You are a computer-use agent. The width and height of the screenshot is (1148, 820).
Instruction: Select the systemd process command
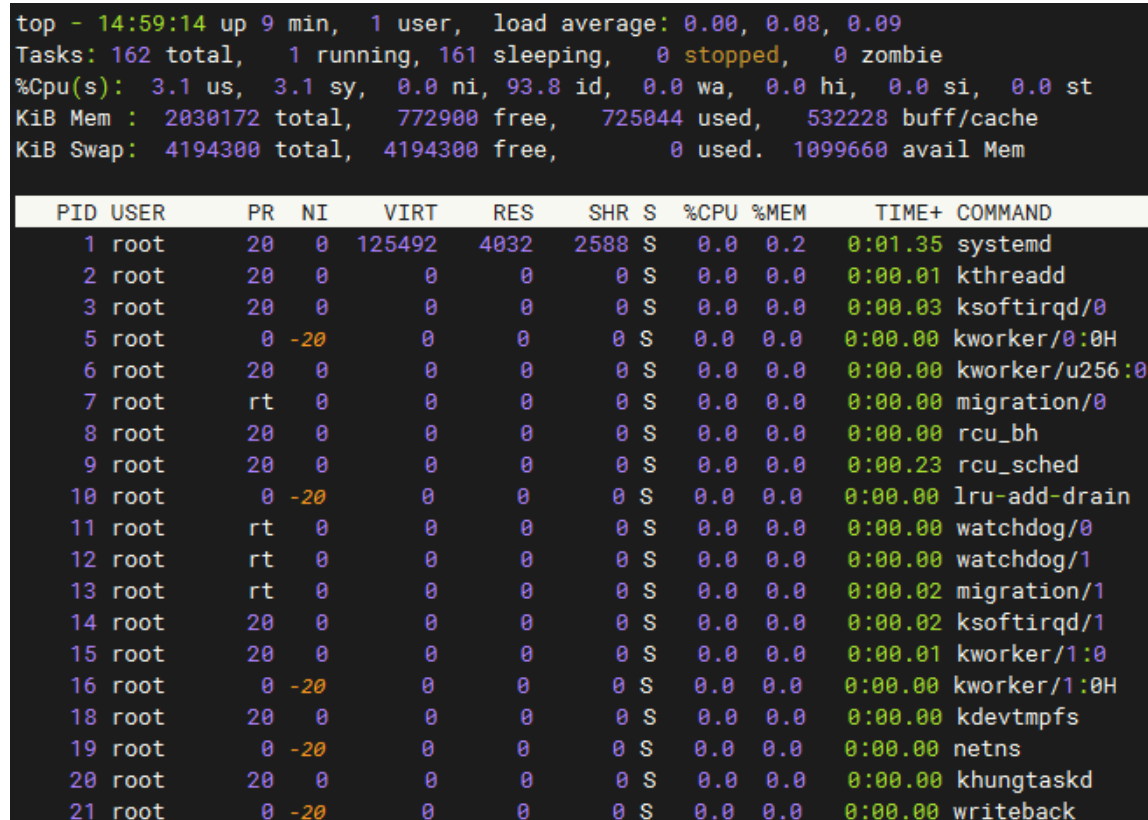coord(1004,244)
